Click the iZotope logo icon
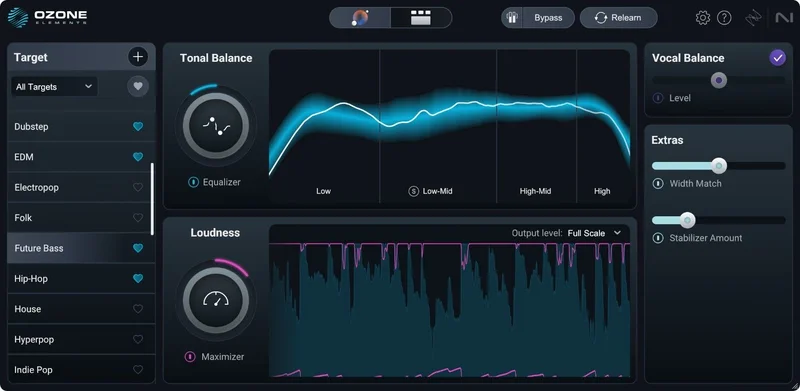Screen dimensions: 800x391 pos(753,18)
